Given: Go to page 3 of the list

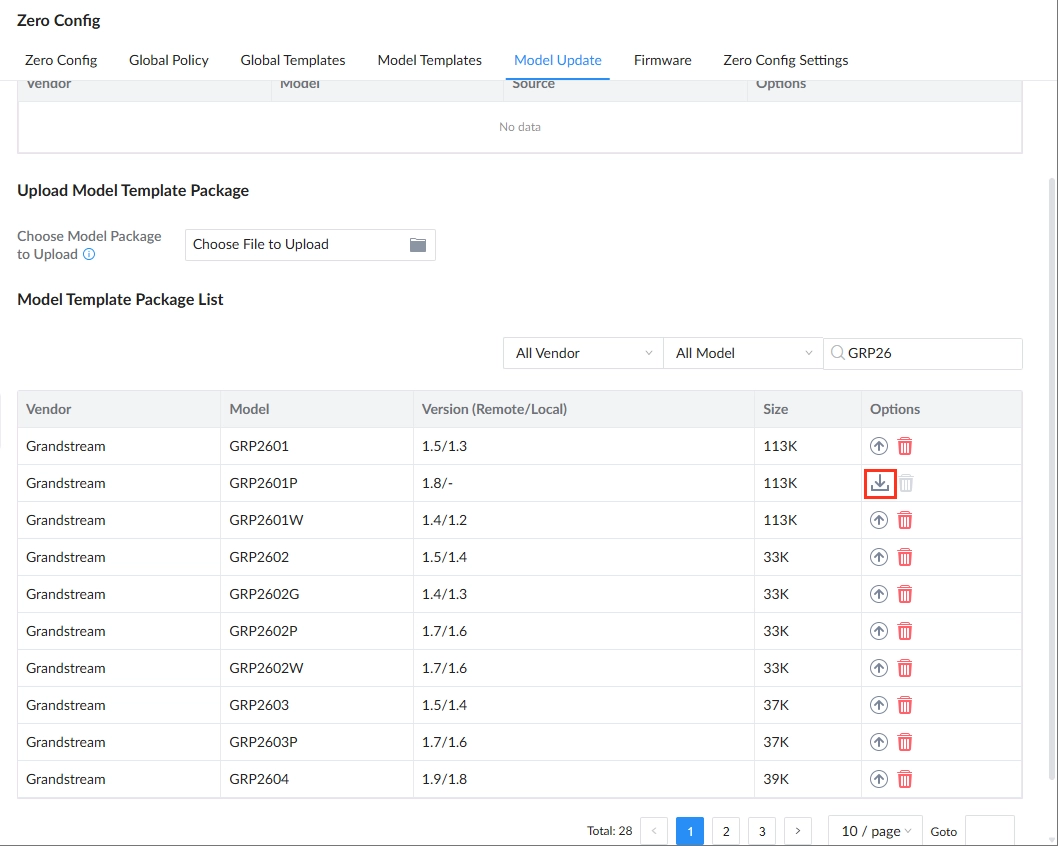Looking at the screenshot, I should coord(762,831).
